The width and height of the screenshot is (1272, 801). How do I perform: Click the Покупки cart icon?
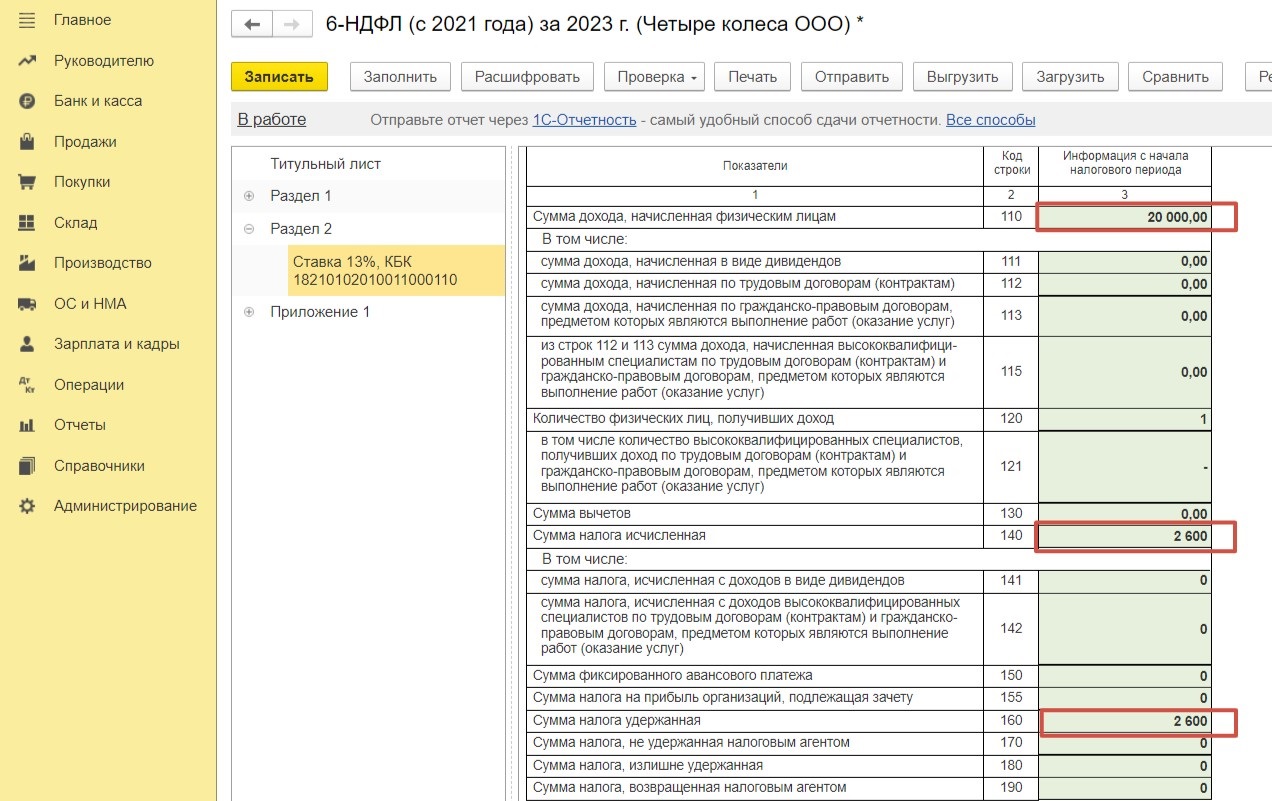28,182
